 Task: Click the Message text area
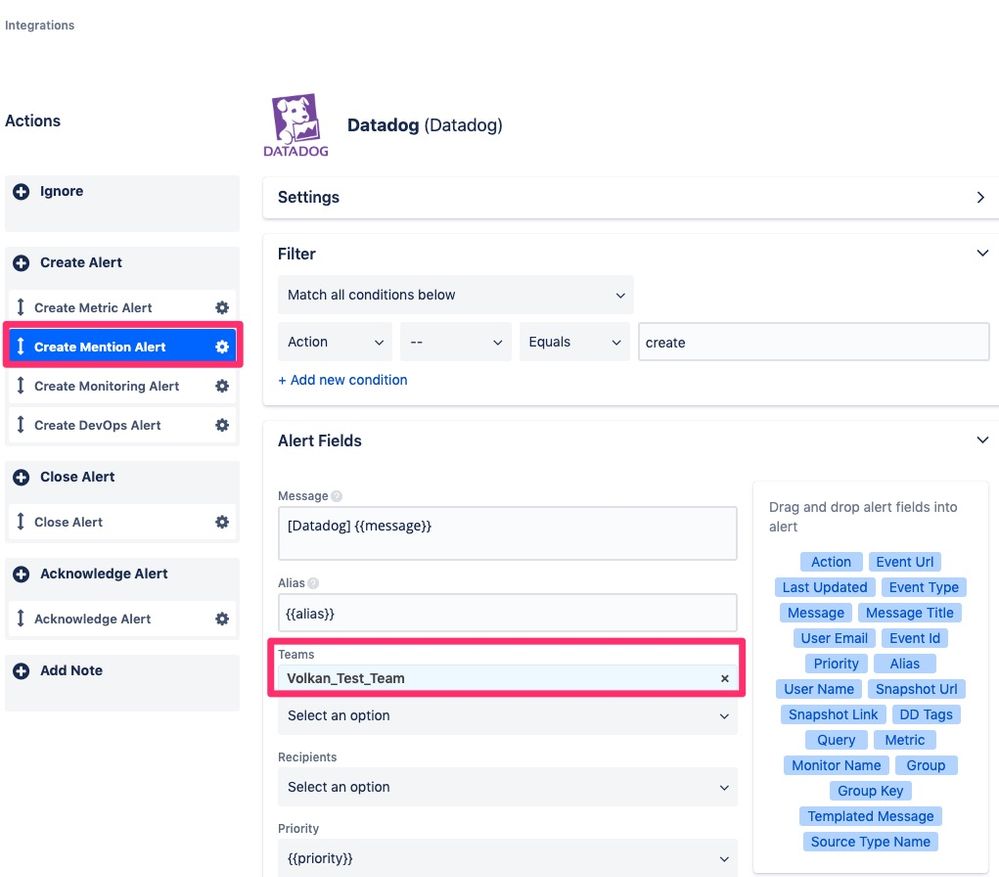[508, 533]
